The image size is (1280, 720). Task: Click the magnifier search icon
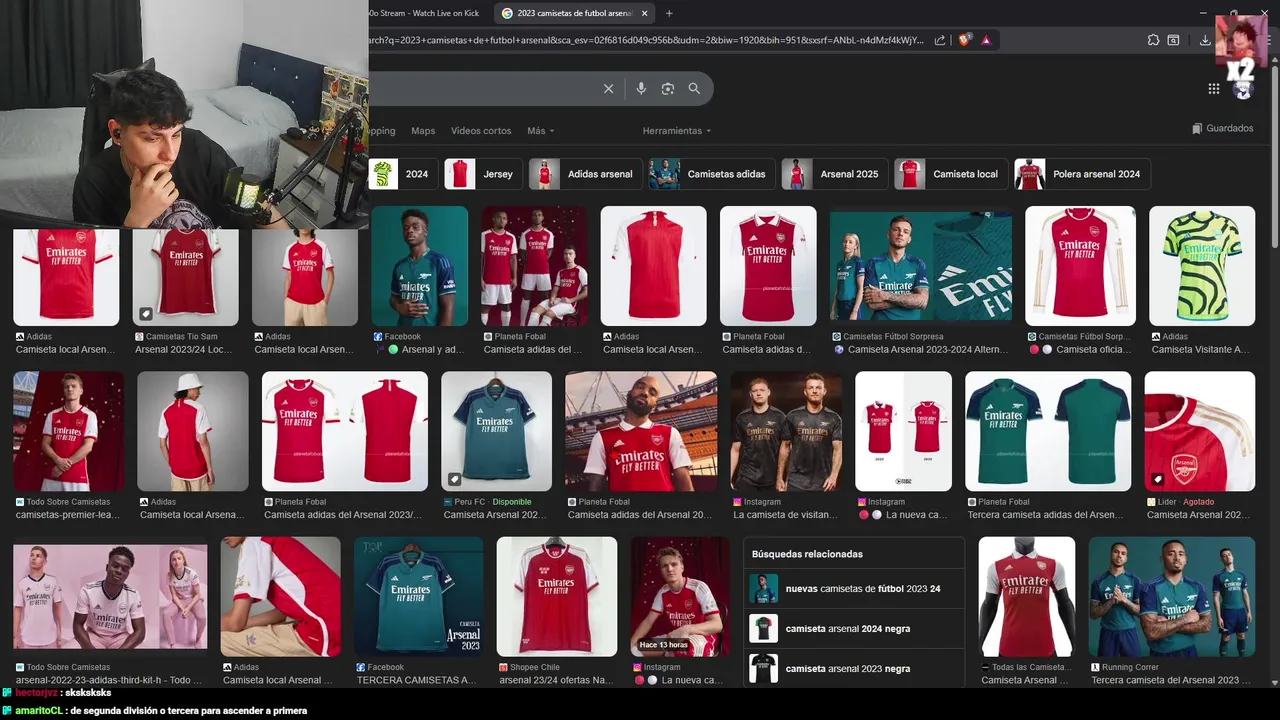click(694, 89)
